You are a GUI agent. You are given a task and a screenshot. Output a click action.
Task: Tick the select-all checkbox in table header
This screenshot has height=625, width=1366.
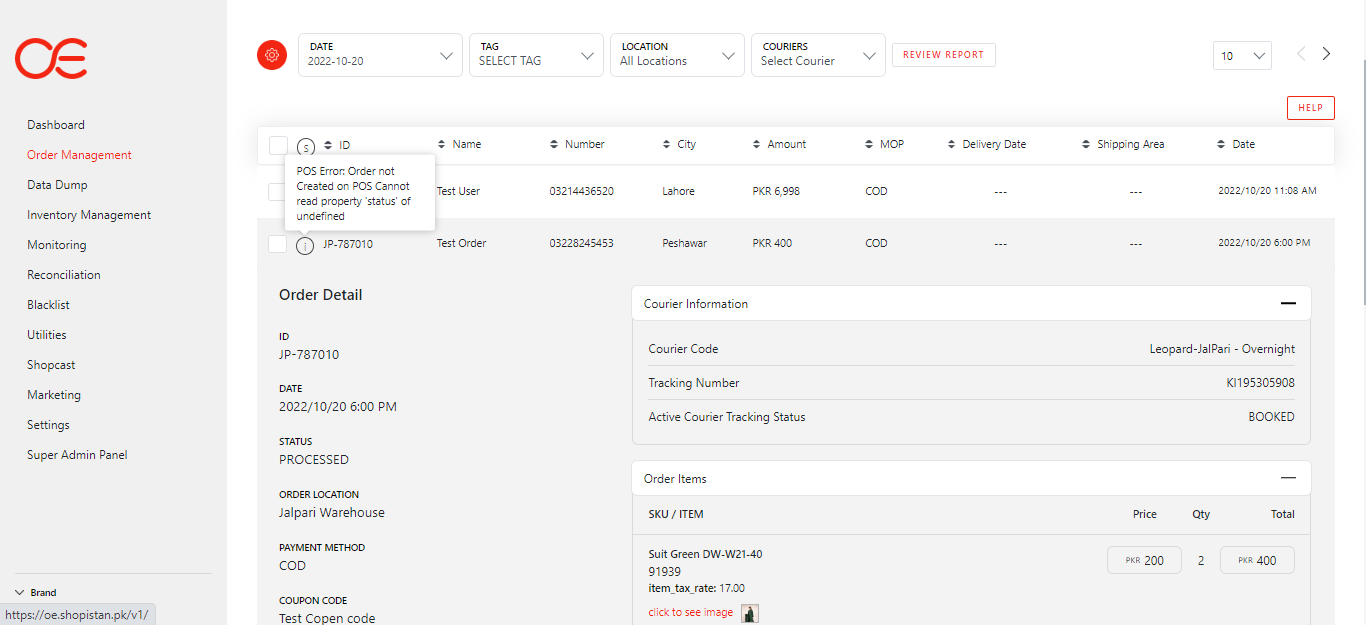click(278, 145)
